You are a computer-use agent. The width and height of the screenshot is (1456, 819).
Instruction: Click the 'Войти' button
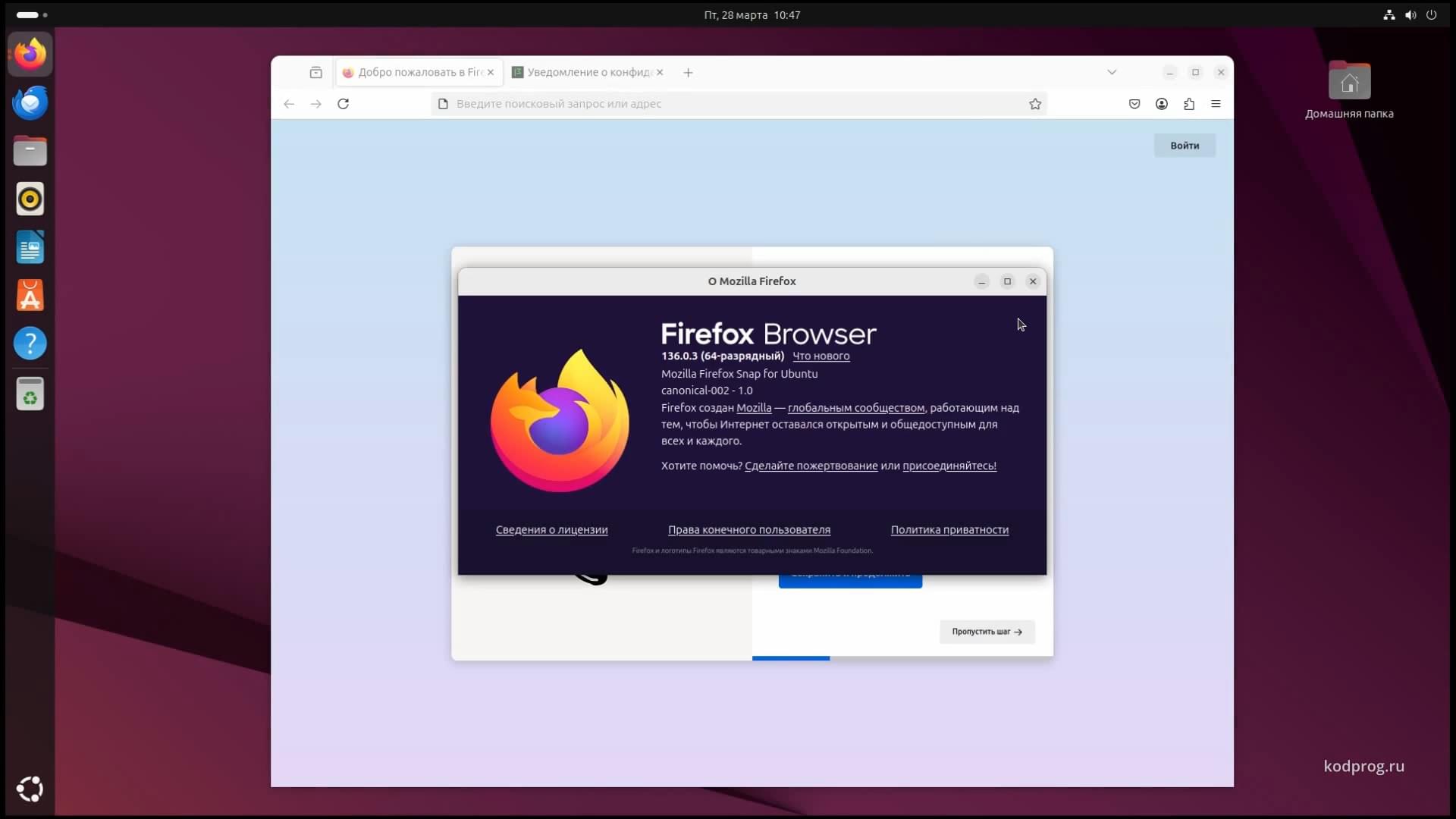(x=1185, y=146)
